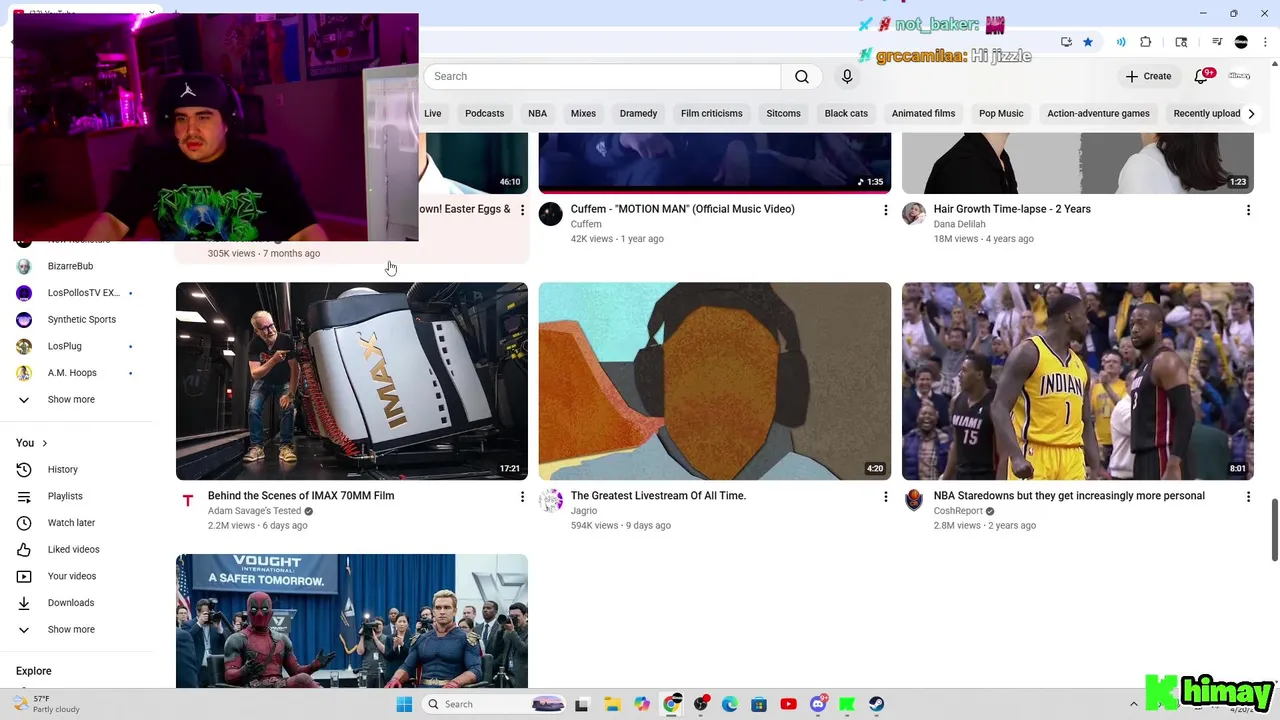The height and width of the screenshot is (720, 1280).
Task: Click the blue sound-wave extension icon
Action: pos(1121,42)
